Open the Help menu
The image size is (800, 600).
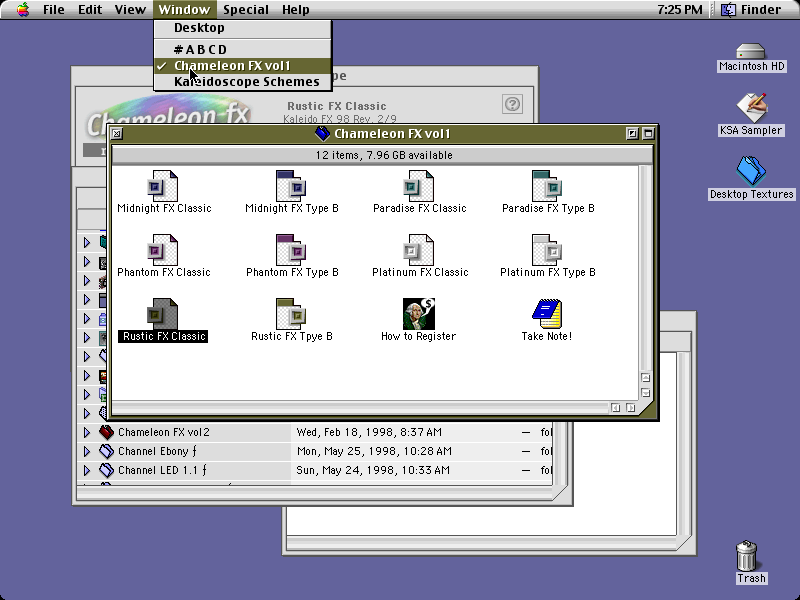tap(295, 9)
